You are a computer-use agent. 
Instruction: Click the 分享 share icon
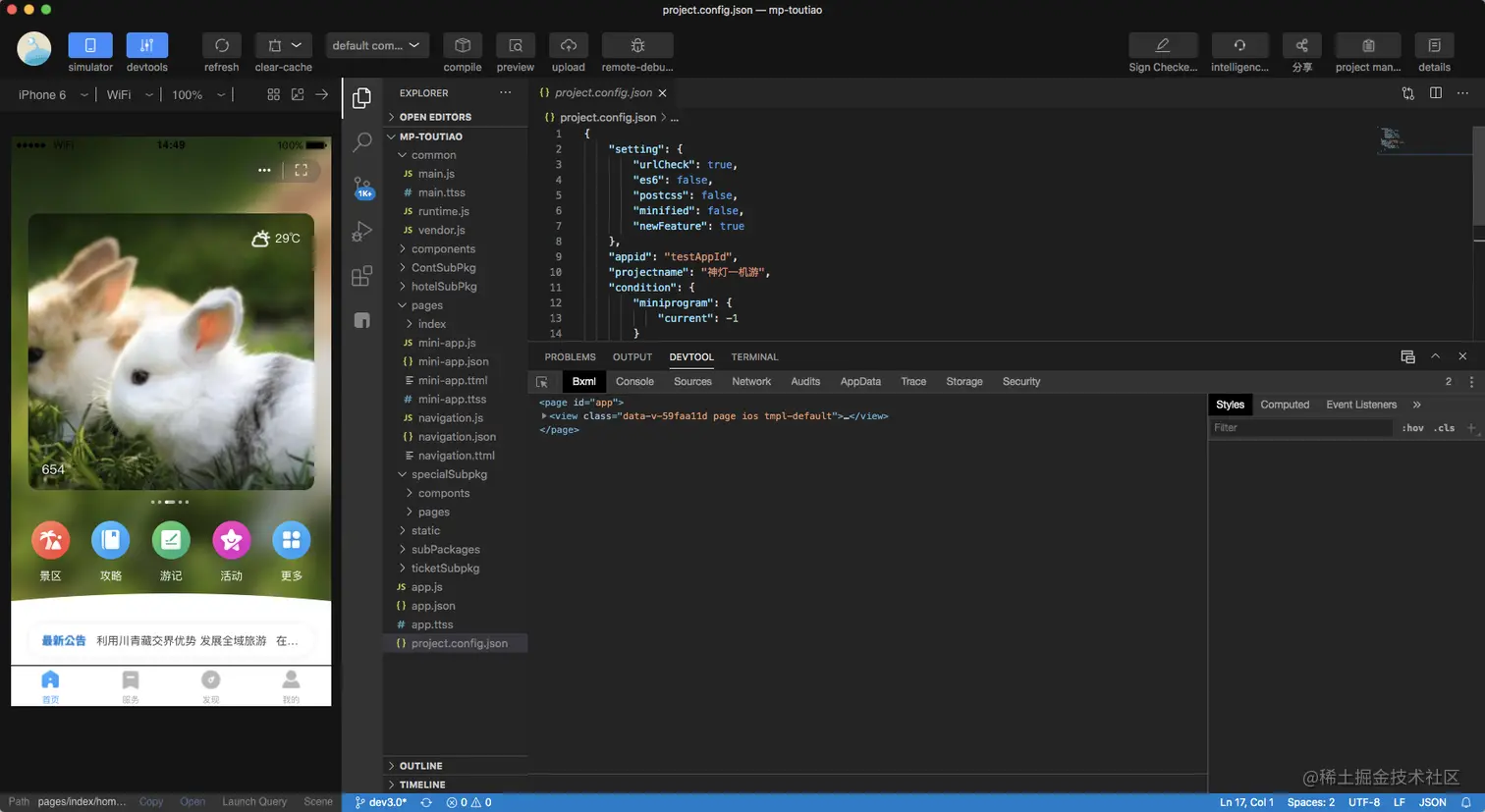pyautogui.click(x=1302, y=45)
